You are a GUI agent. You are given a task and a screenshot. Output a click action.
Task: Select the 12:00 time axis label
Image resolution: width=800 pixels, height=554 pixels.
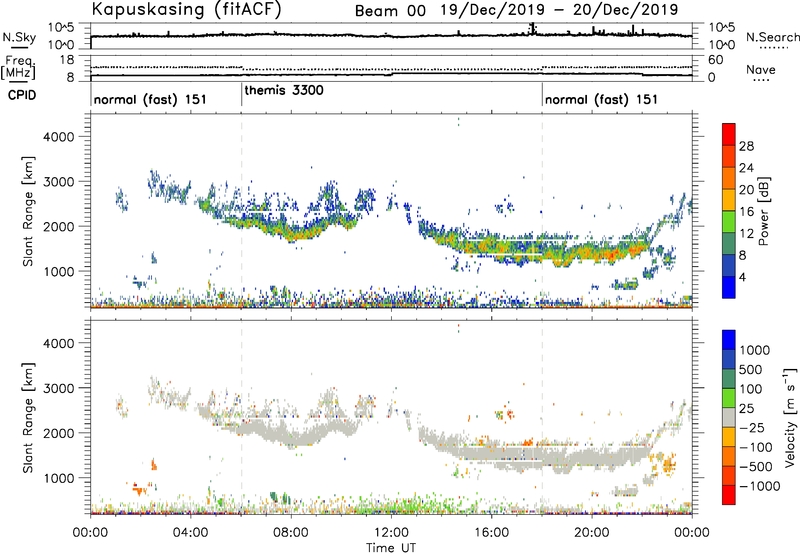(391, 533)
